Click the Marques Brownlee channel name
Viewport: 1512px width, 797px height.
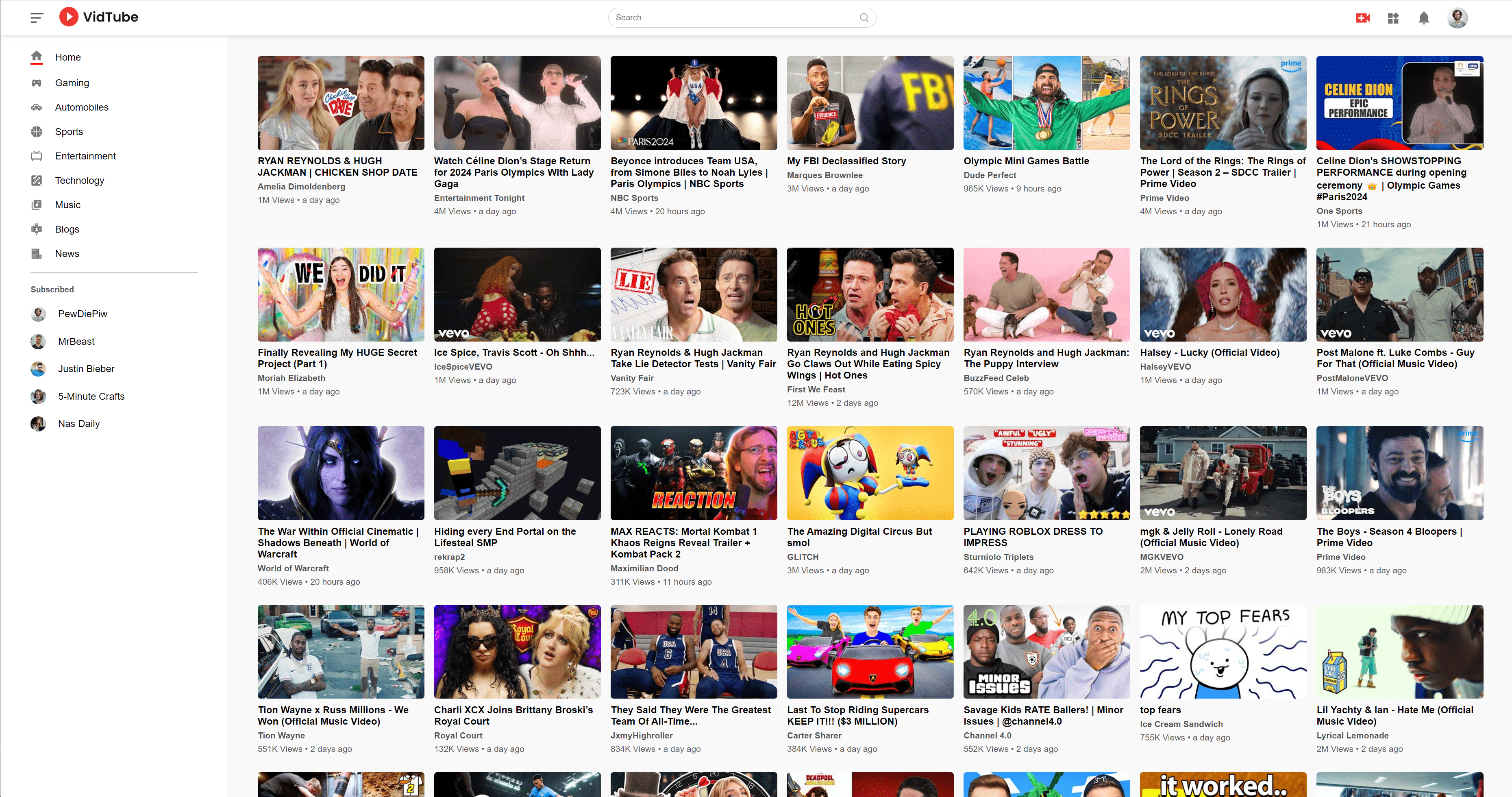point(825,175)
